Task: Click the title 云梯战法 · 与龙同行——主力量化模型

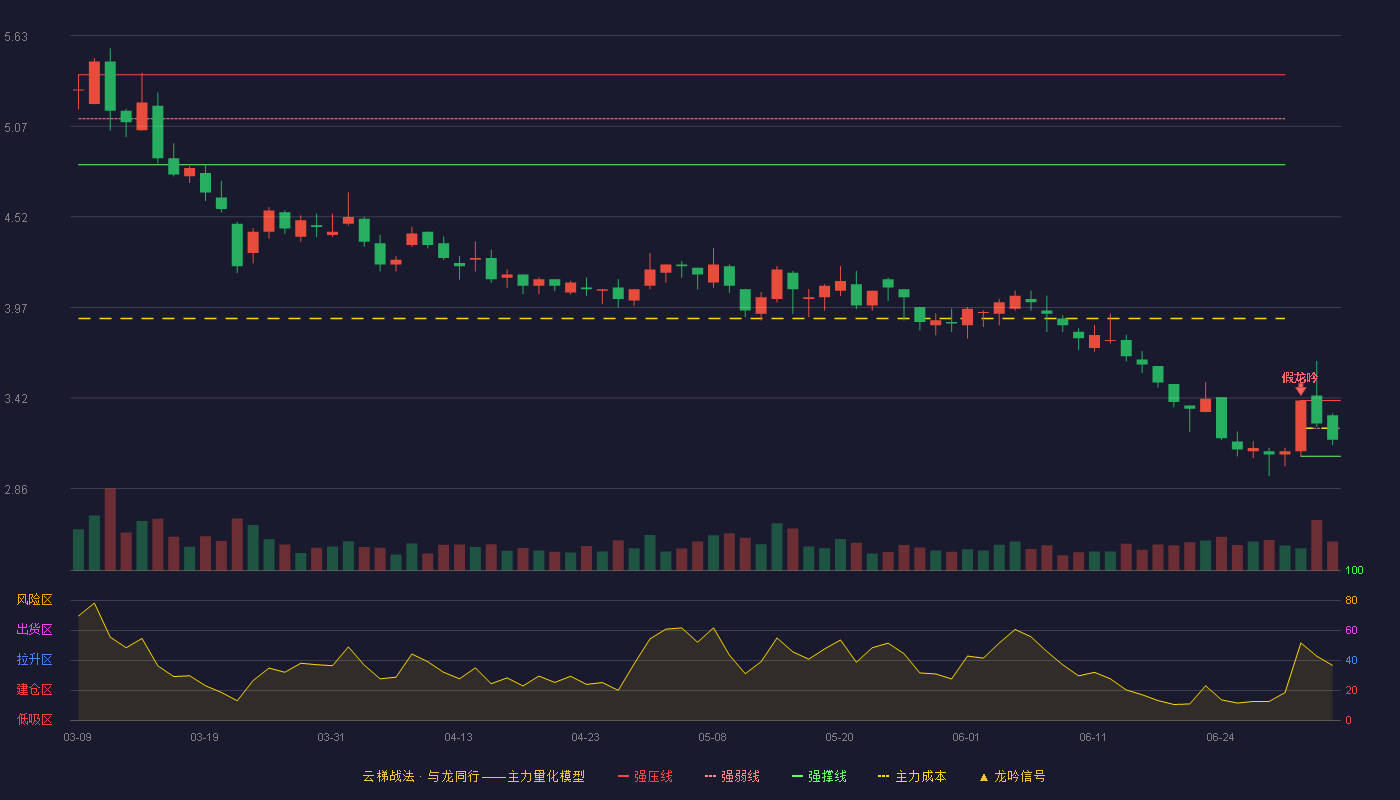Action: pos(474,776)
